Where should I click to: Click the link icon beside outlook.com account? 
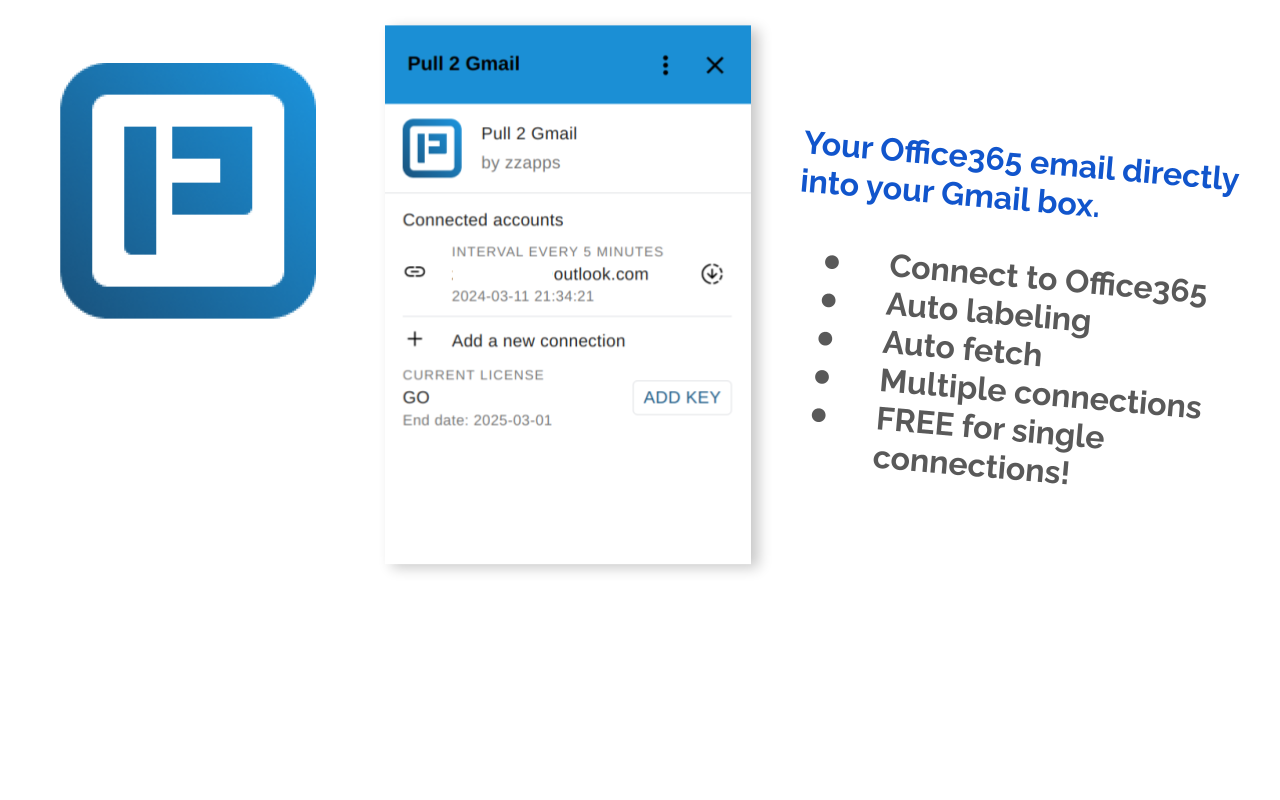coord(415,272)
